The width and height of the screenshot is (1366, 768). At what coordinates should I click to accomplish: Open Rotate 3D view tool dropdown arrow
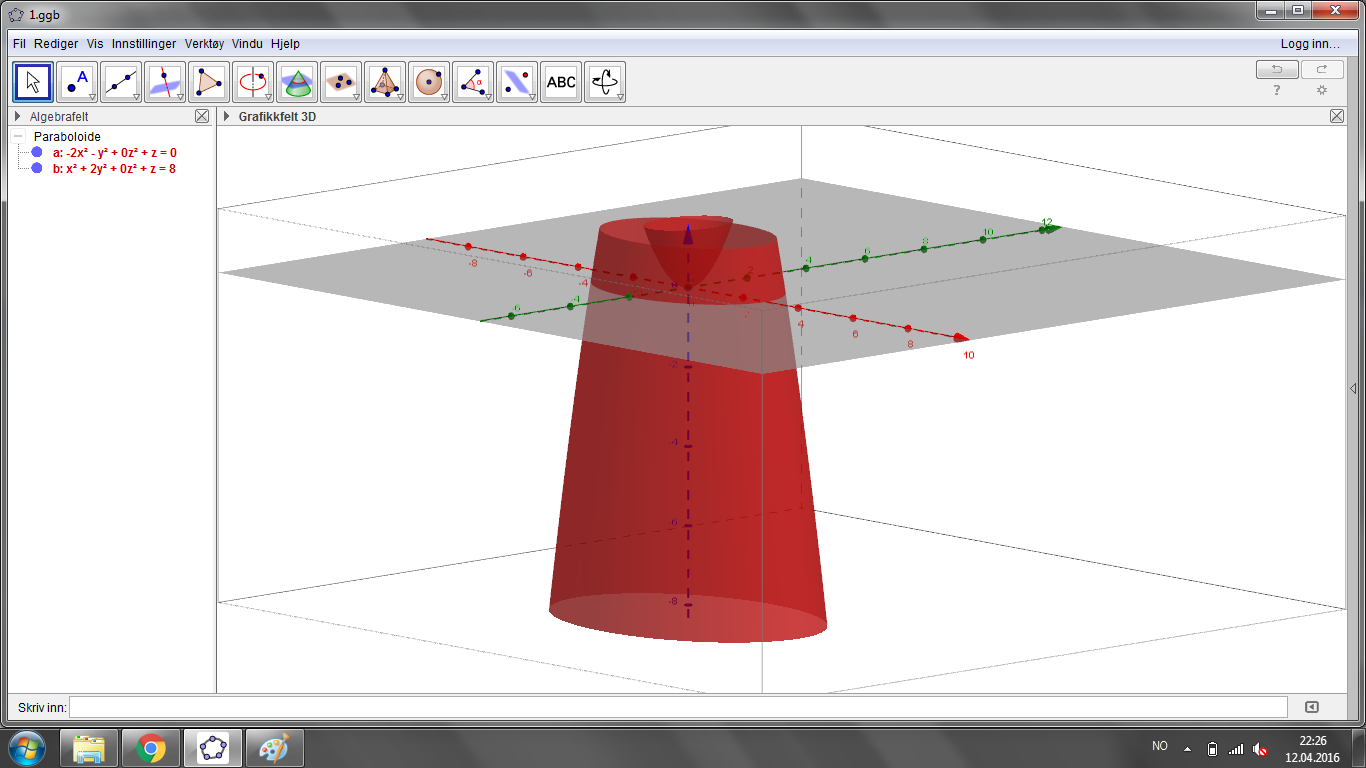pyautogui.click(x=620, y=97)
